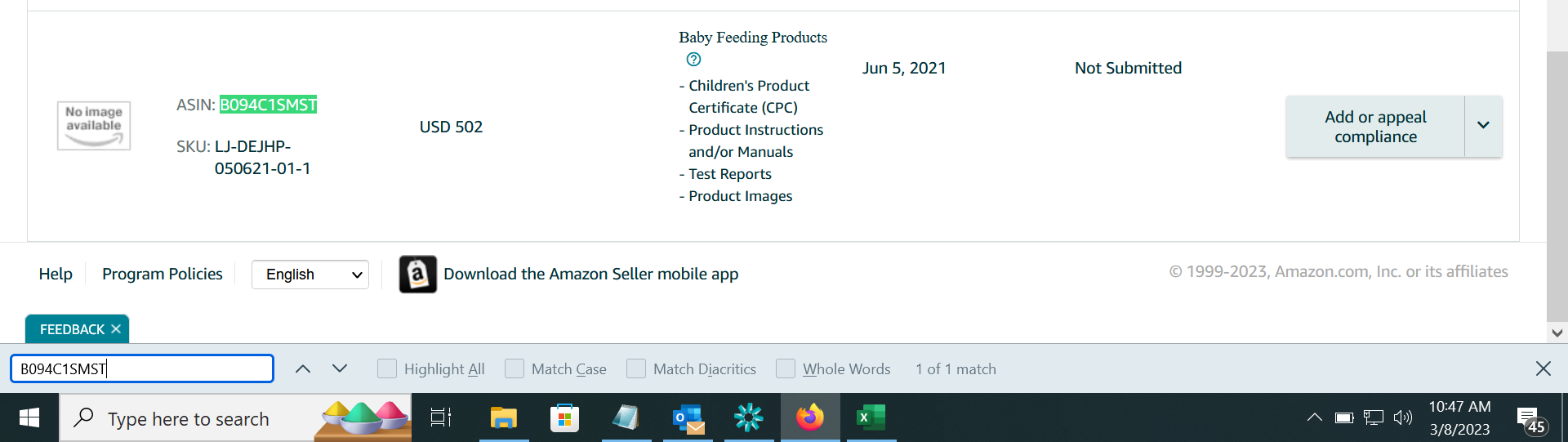1568x442 pixels.
Task: Open the English language dropdown
Action: click(310, 275)
